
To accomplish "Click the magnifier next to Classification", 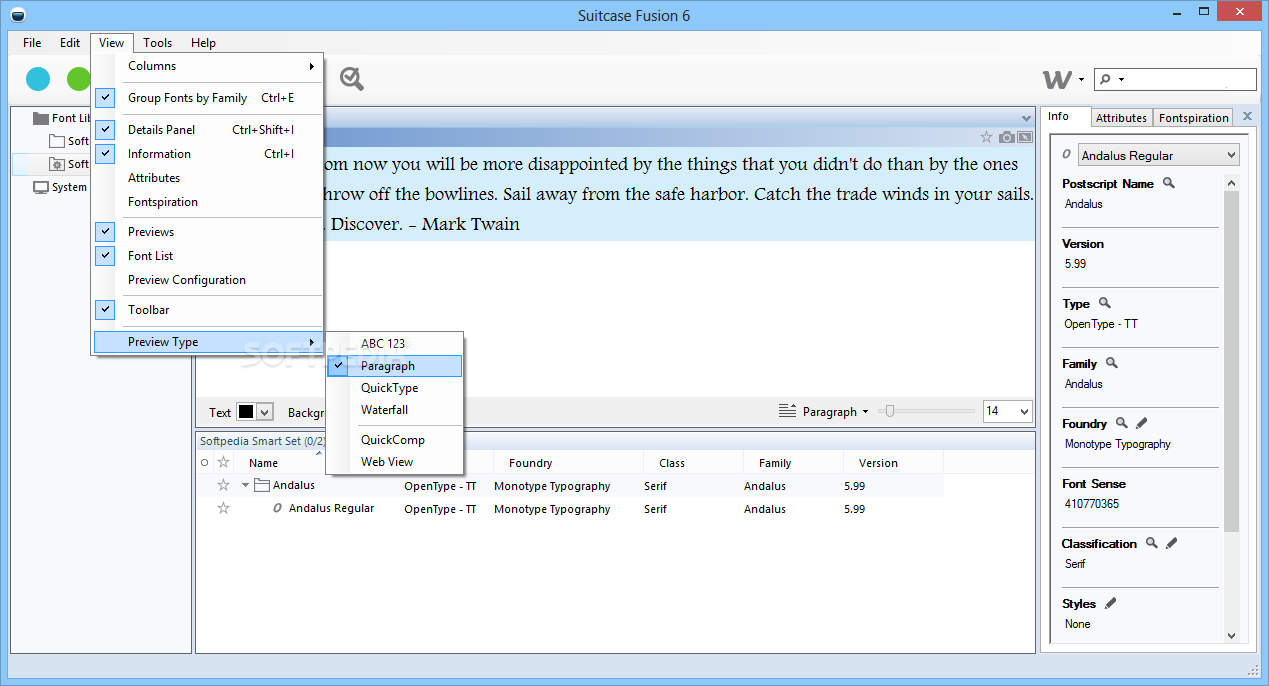I will click(x=1151, y=543).
